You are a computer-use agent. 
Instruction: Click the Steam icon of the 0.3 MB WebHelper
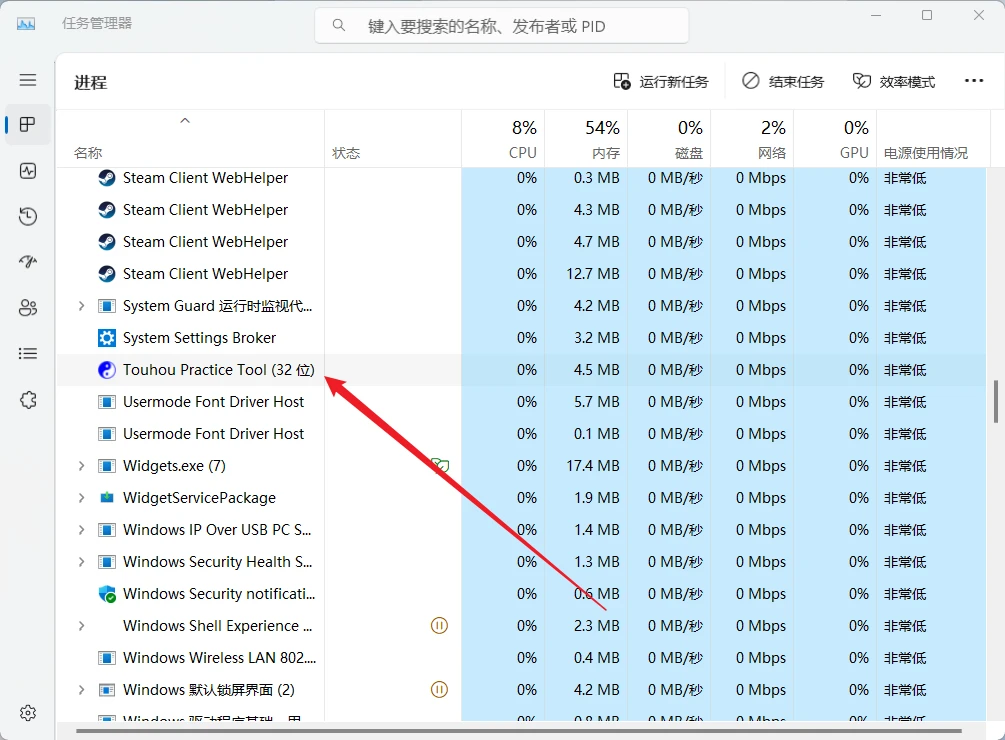(106, 177)
